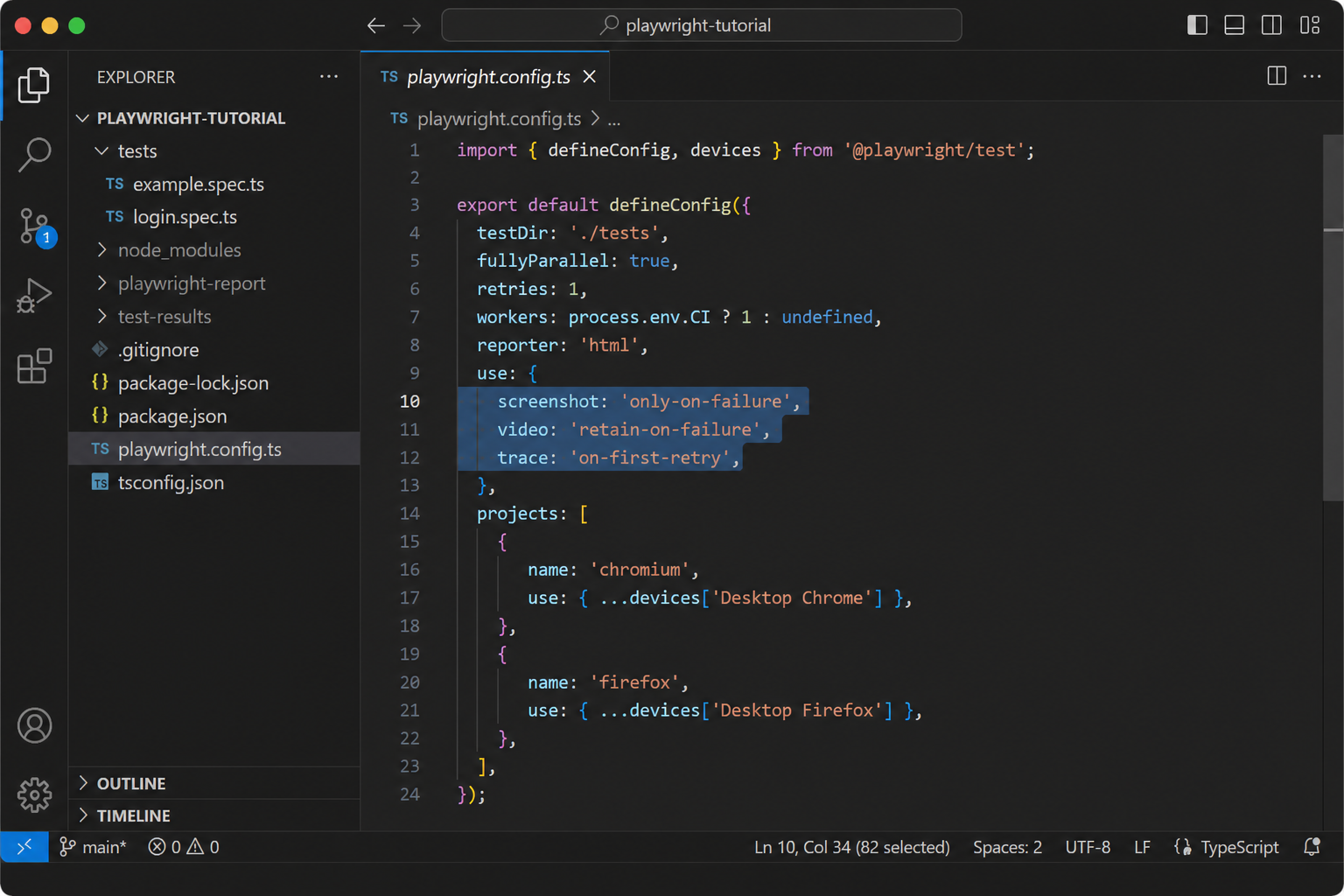The image size is (1344, 896).
Task: Open breadcrumb ellipsis symbol picker
Action: 614,119
